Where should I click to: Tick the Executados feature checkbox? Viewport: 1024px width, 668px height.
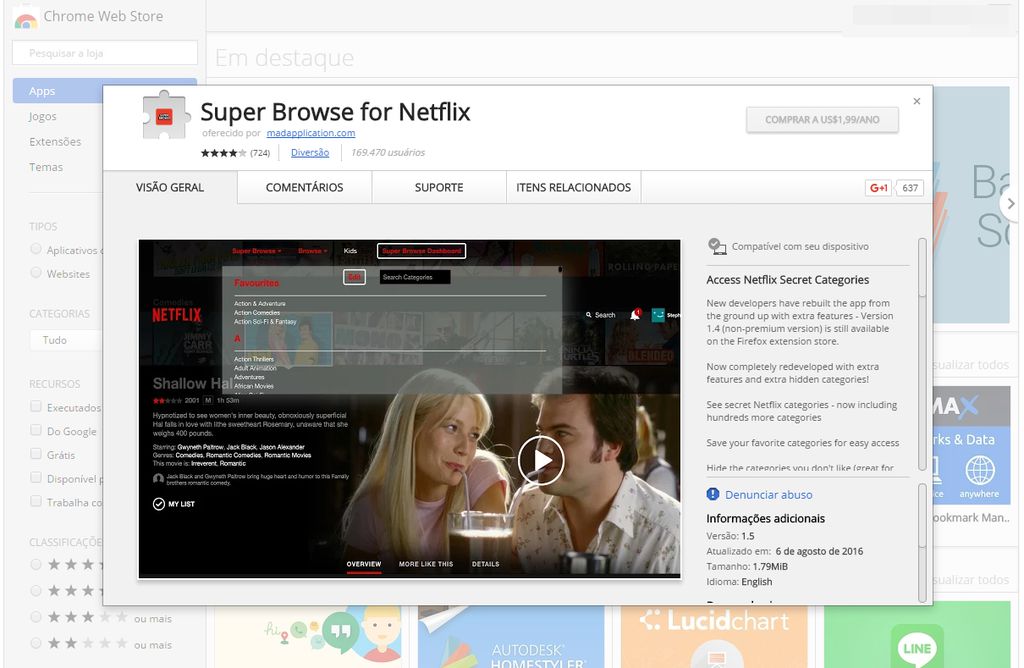tap(36, 406)
